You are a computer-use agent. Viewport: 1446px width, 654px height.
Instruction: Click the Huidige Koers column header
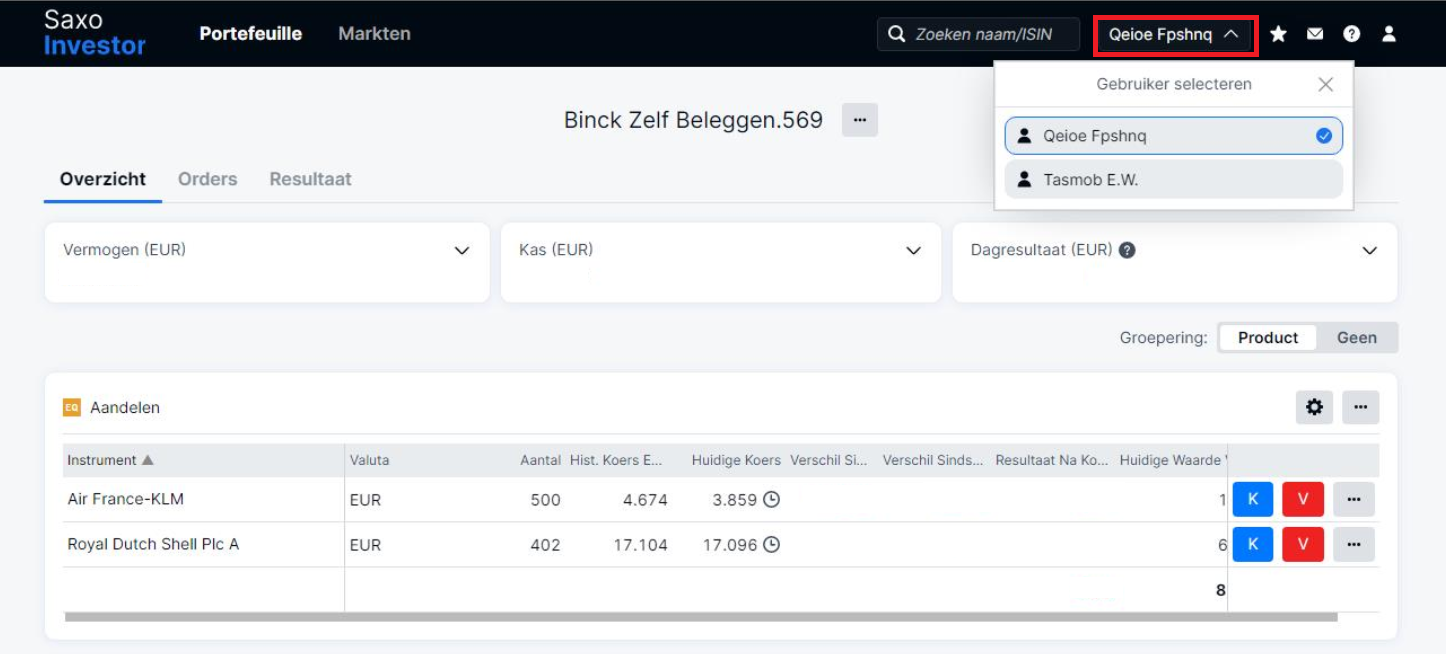(736, 460)
